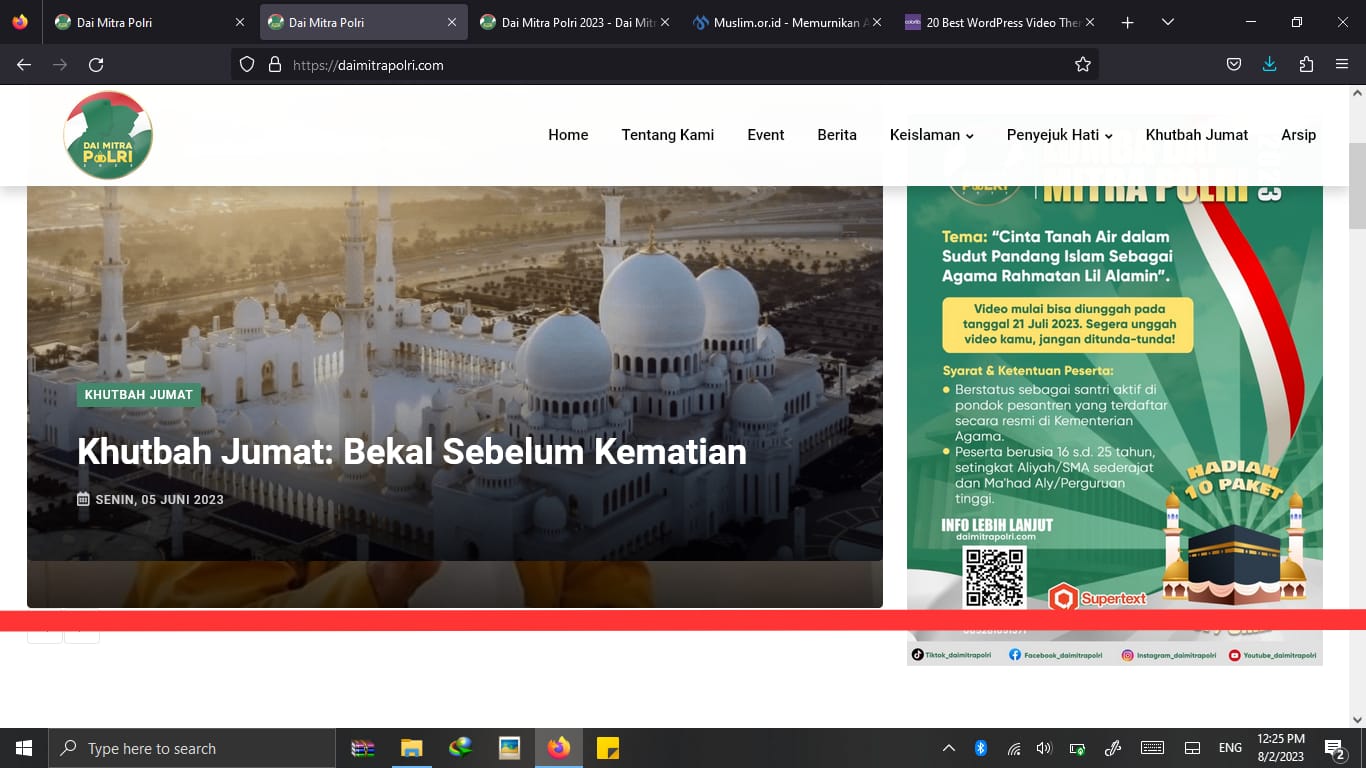The height and width of the screenshot is (768, 1366).
Task: Go to the Khutbah Jumat menu item
Action: tap(1196, 135)
